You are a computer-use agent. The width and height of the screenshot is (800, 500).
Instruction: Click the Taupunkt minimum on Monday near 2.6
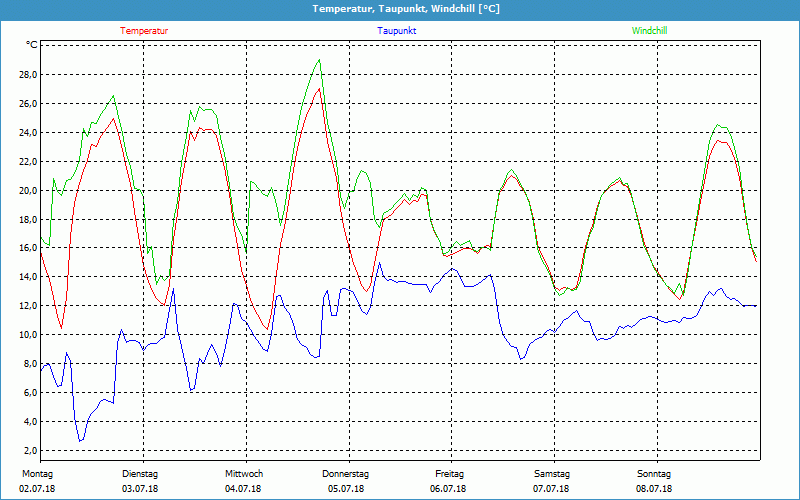(80, 441)
